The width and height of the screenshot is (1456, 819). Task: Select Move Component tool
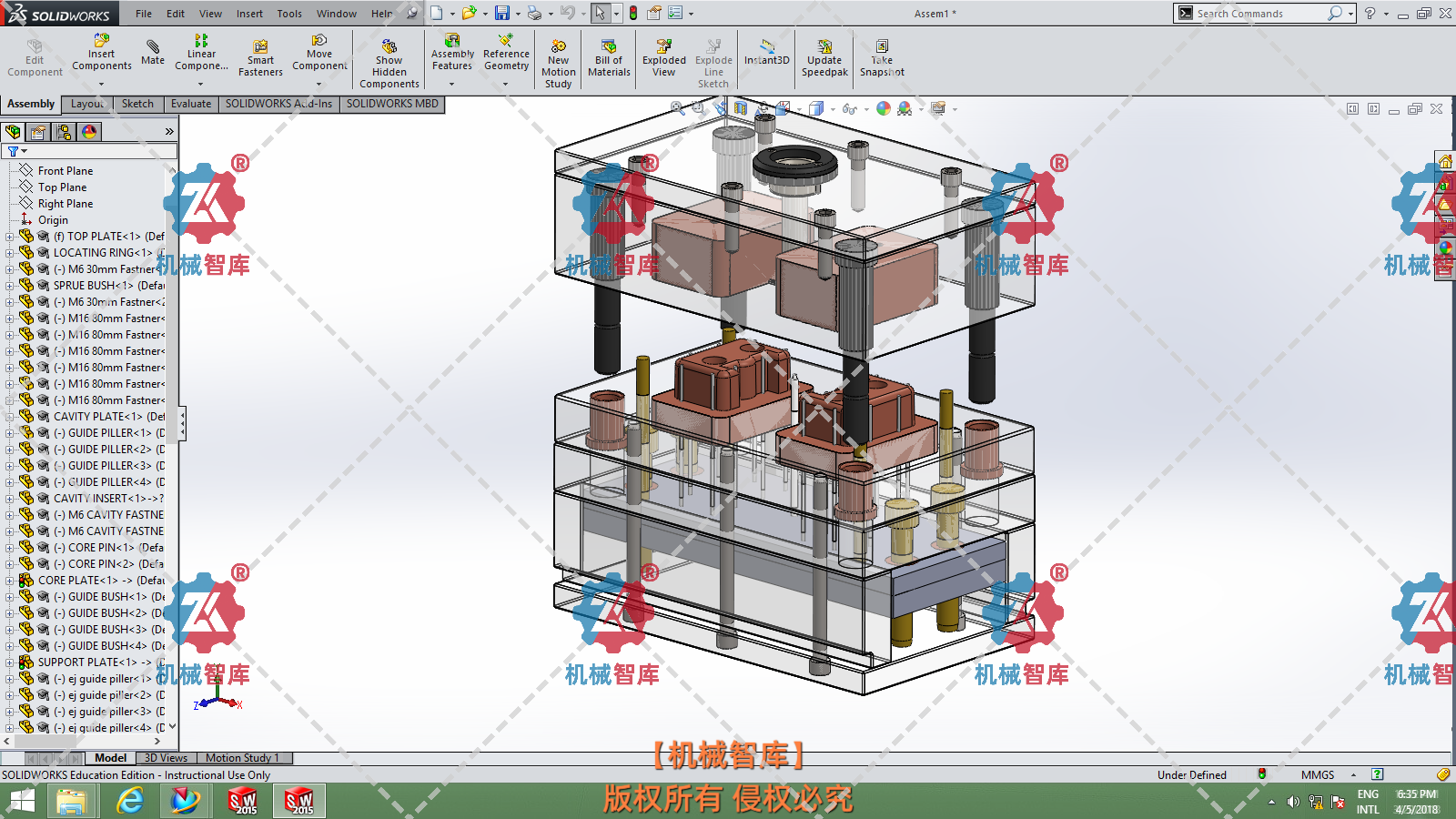point(319,52)
